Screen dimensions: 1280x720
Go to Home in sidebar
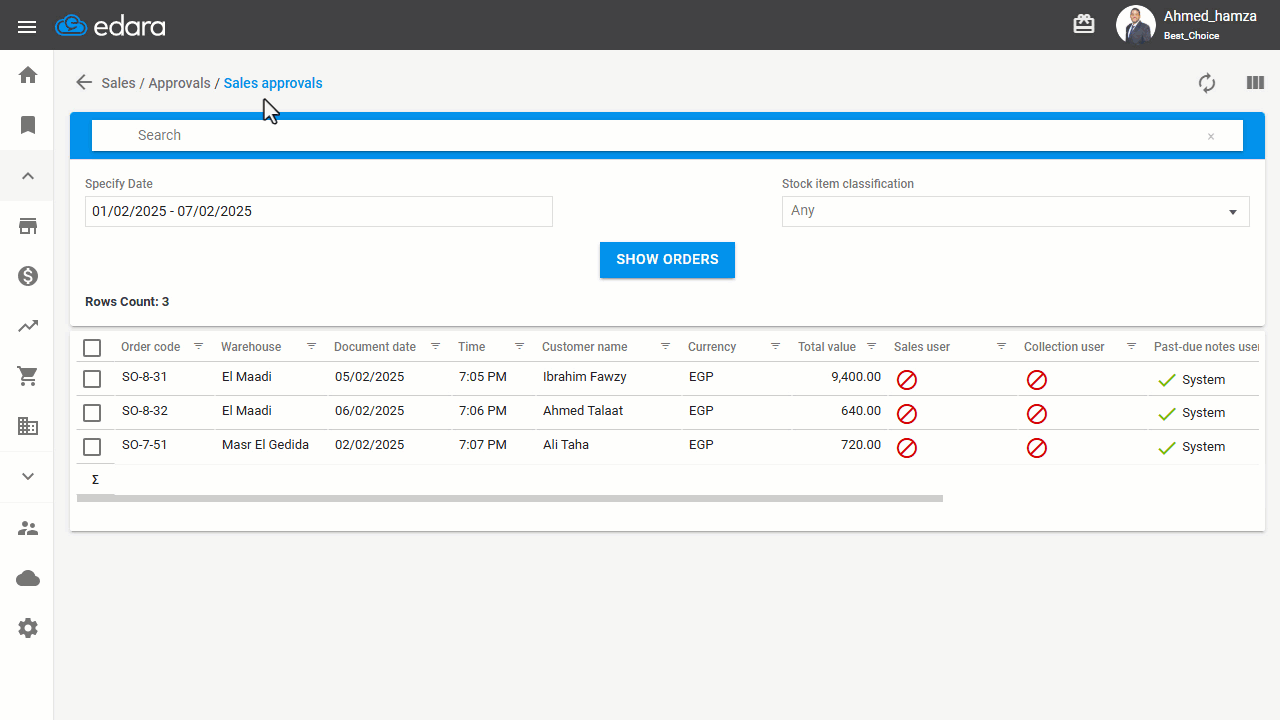click(x=28, y=75)
